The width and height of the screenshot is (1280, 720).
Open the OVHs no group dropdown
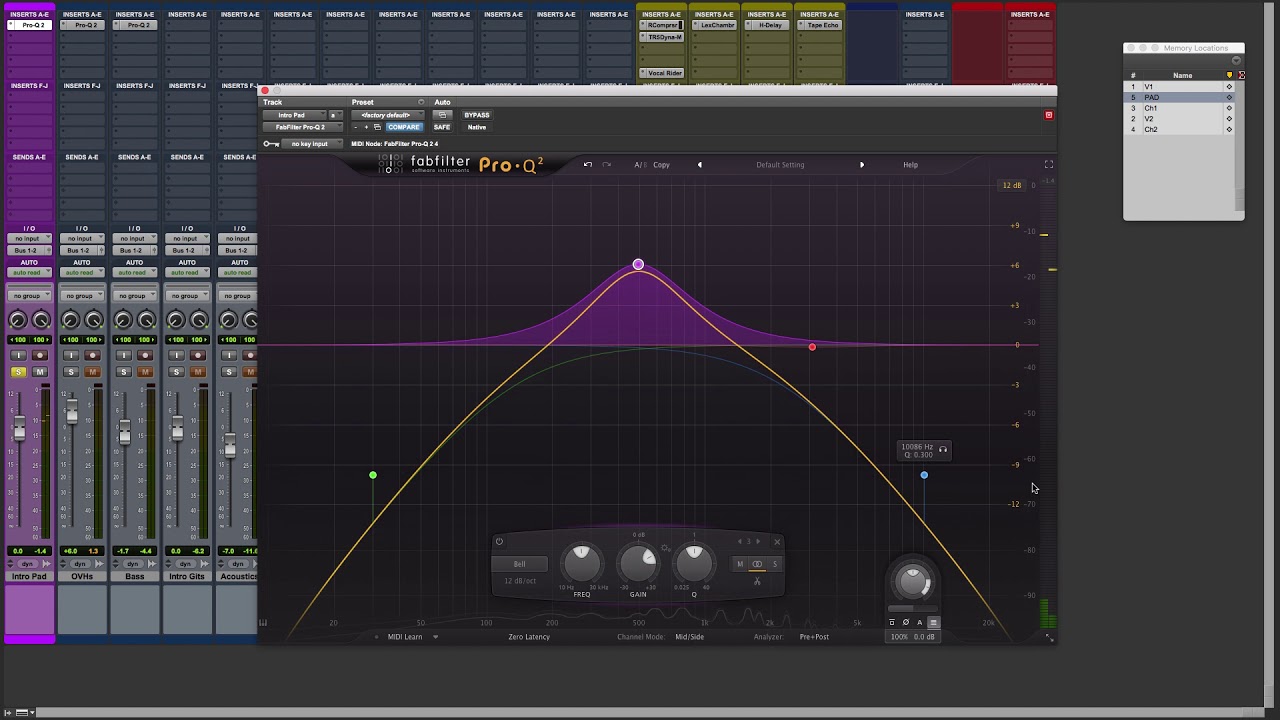point(82,296)
